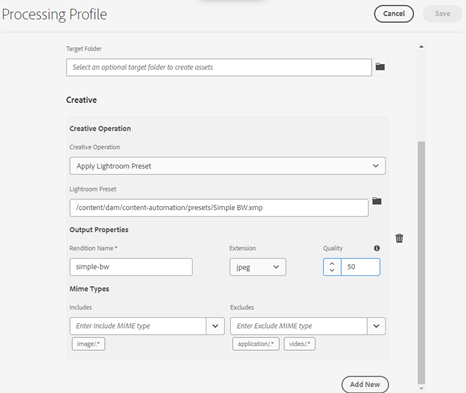This screenshot has height=393, width=466.
Task: Click the scrollbar down arrow
Action: [421, 388]
